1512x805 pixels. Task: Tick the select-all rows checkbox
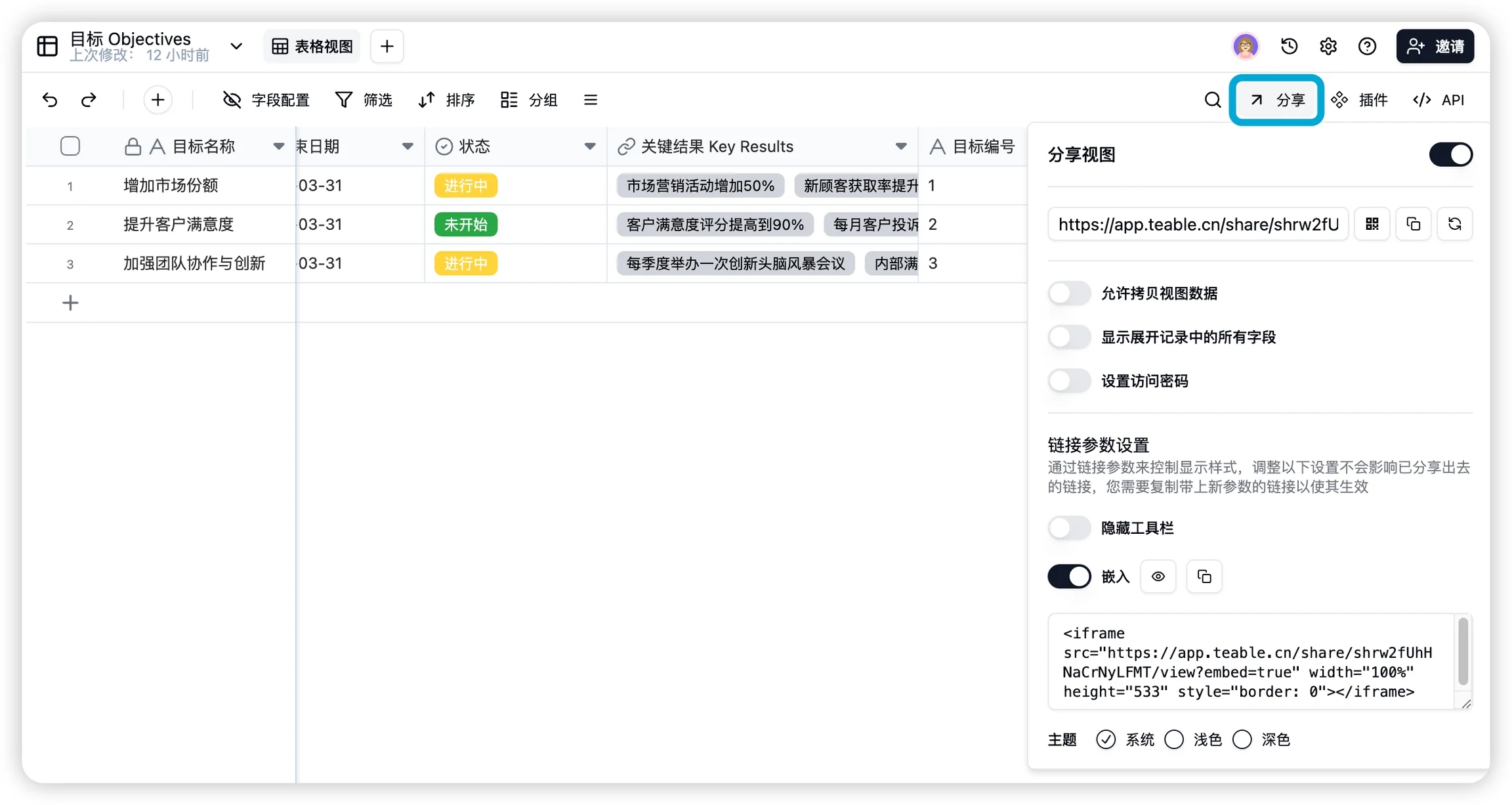pyautogui.click(x=70, y=146)
